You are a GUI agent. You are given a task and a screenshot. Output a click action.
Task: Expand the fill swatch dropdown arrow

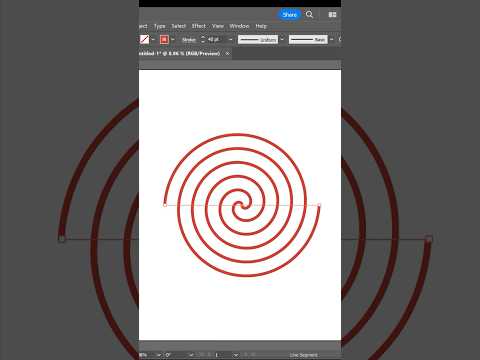point(153,40)
